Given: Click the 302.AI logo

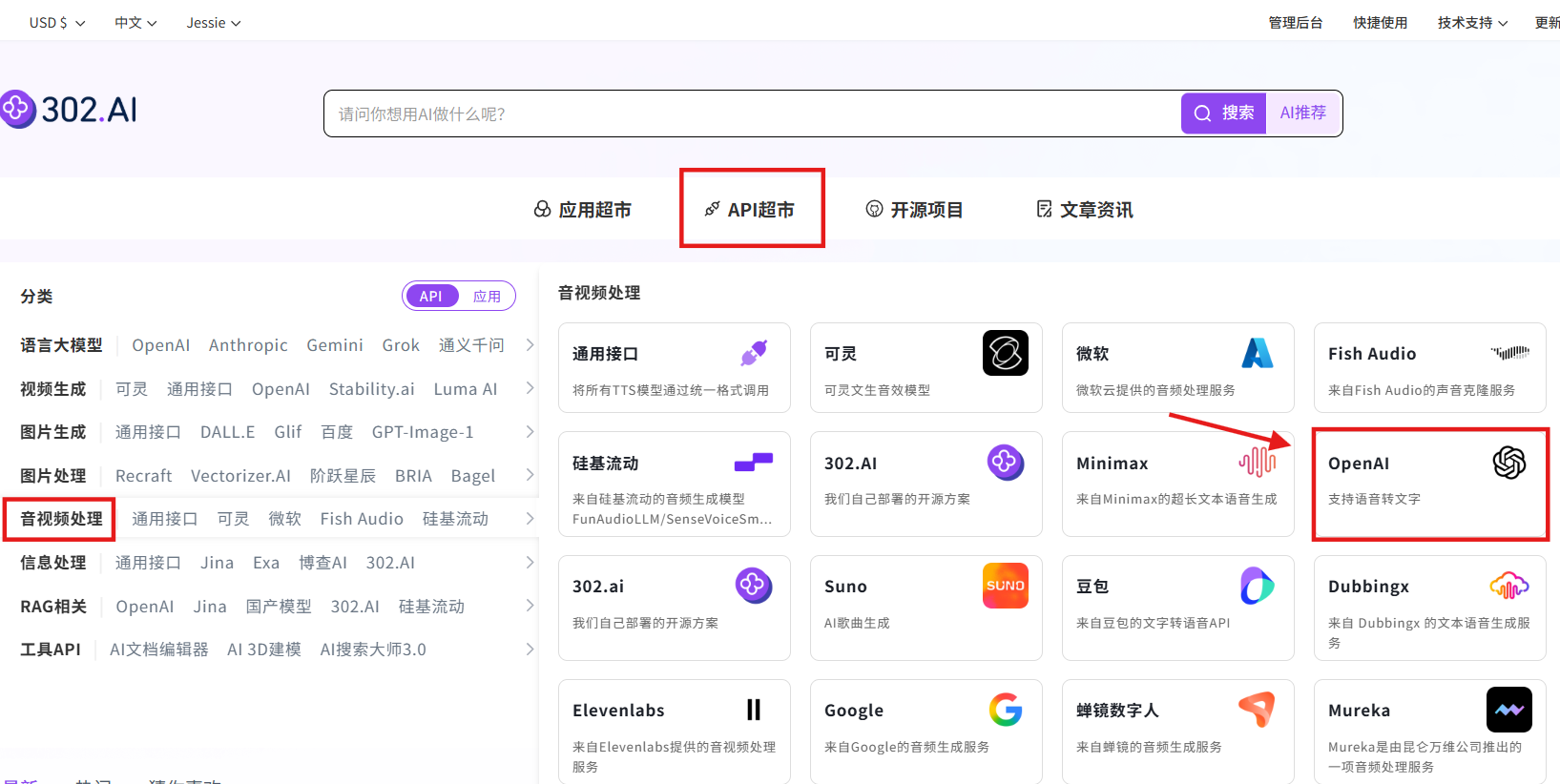Looking at the screenshot, I should tap(69, 110).
